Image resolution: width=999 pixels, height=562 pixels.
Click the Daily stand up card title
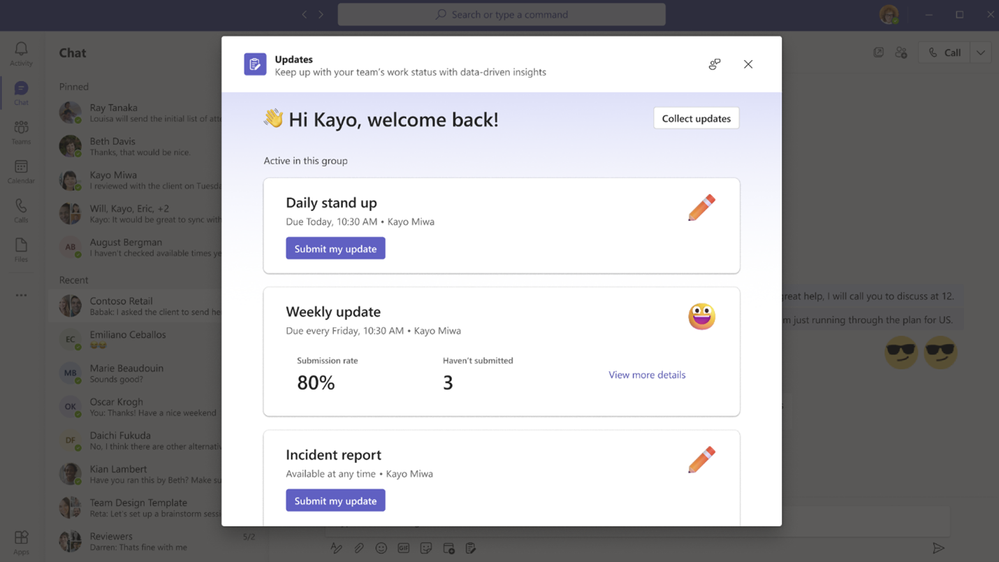331,203
